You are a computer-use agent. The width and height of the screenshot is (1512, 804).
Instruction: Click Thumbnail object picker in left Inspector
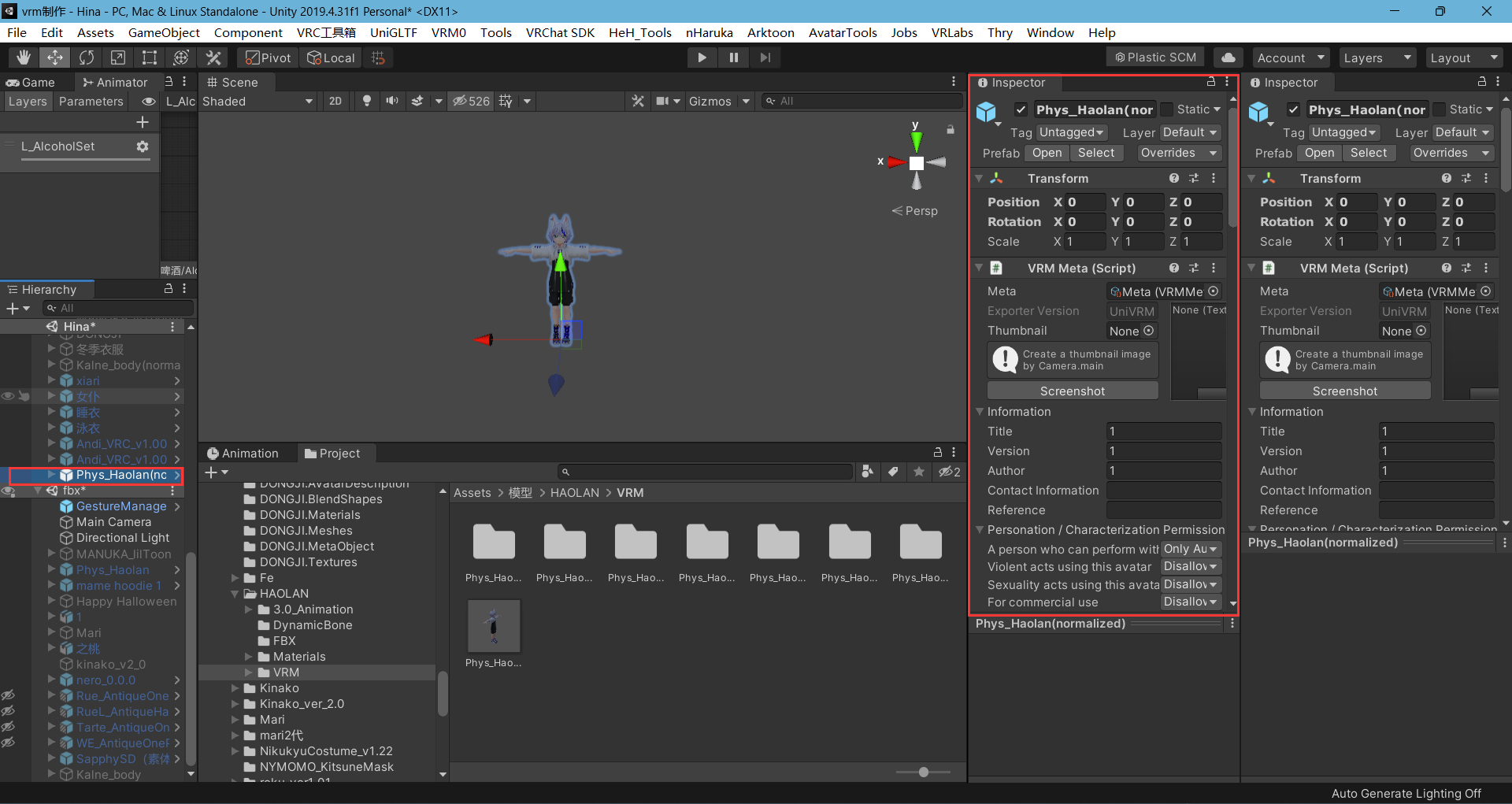pos(1149,331)
